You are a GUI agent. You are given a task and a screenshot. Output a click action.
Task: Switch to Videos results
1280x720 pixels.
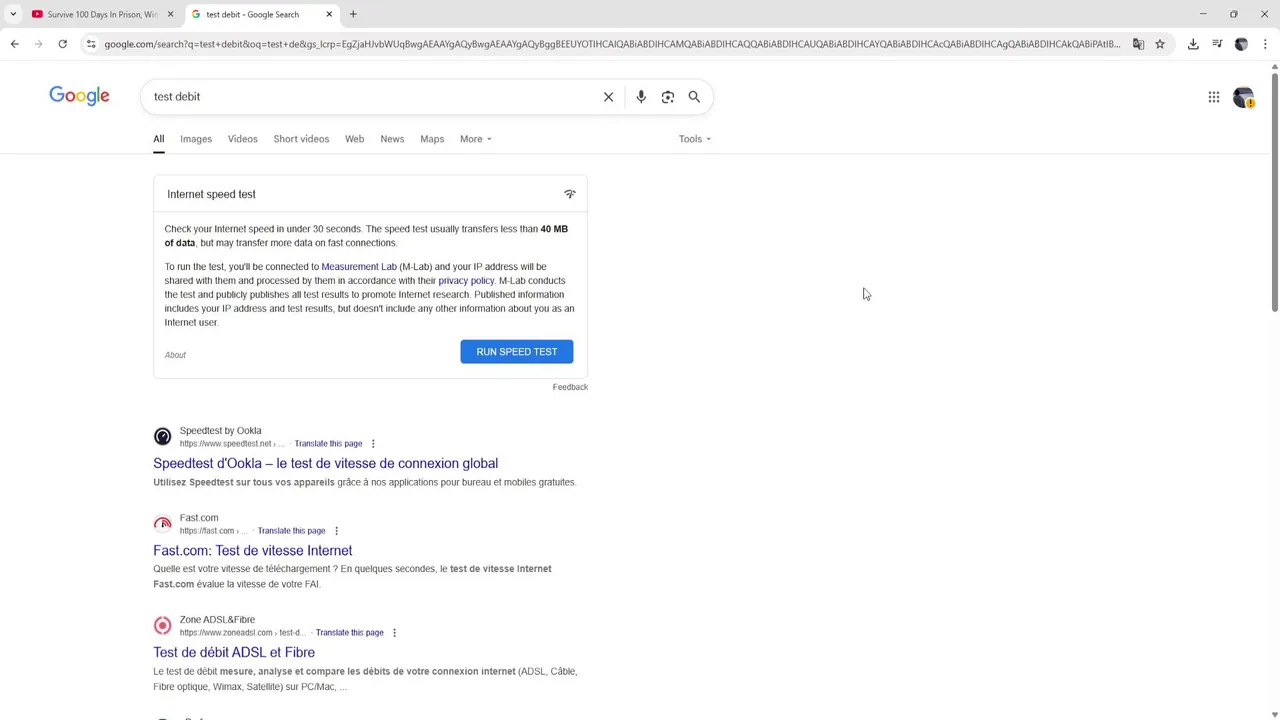pyautogui.click(x=242, y=139)
